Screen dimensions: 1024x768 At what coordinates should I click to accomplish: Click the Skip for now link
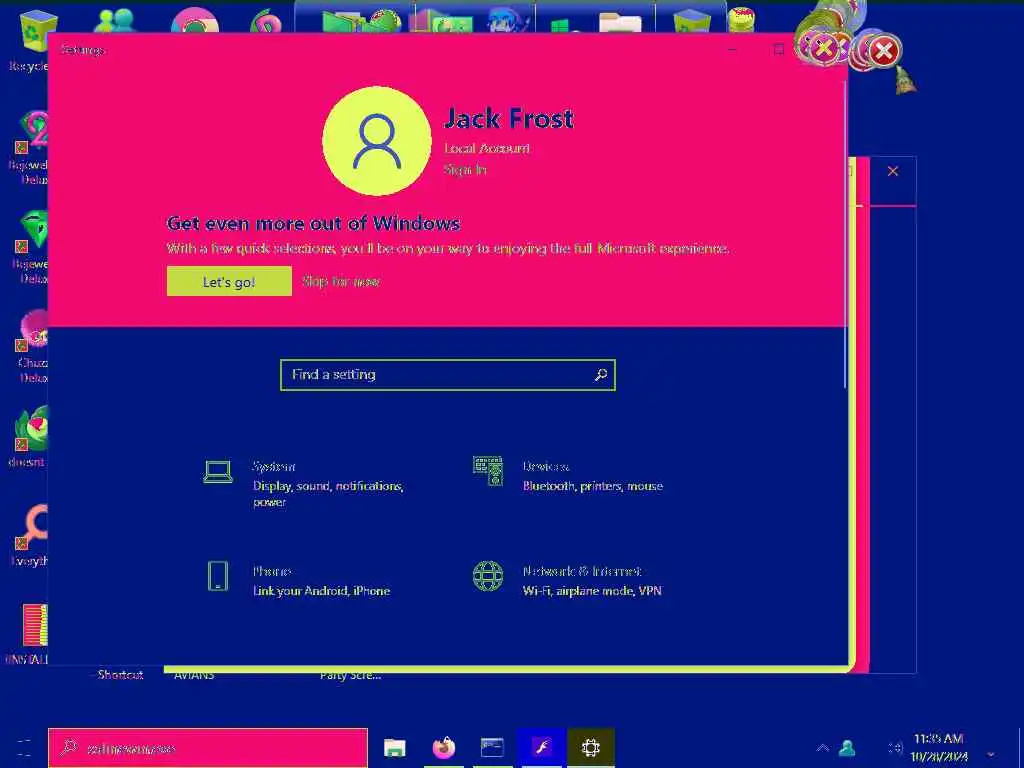point(341,281)
